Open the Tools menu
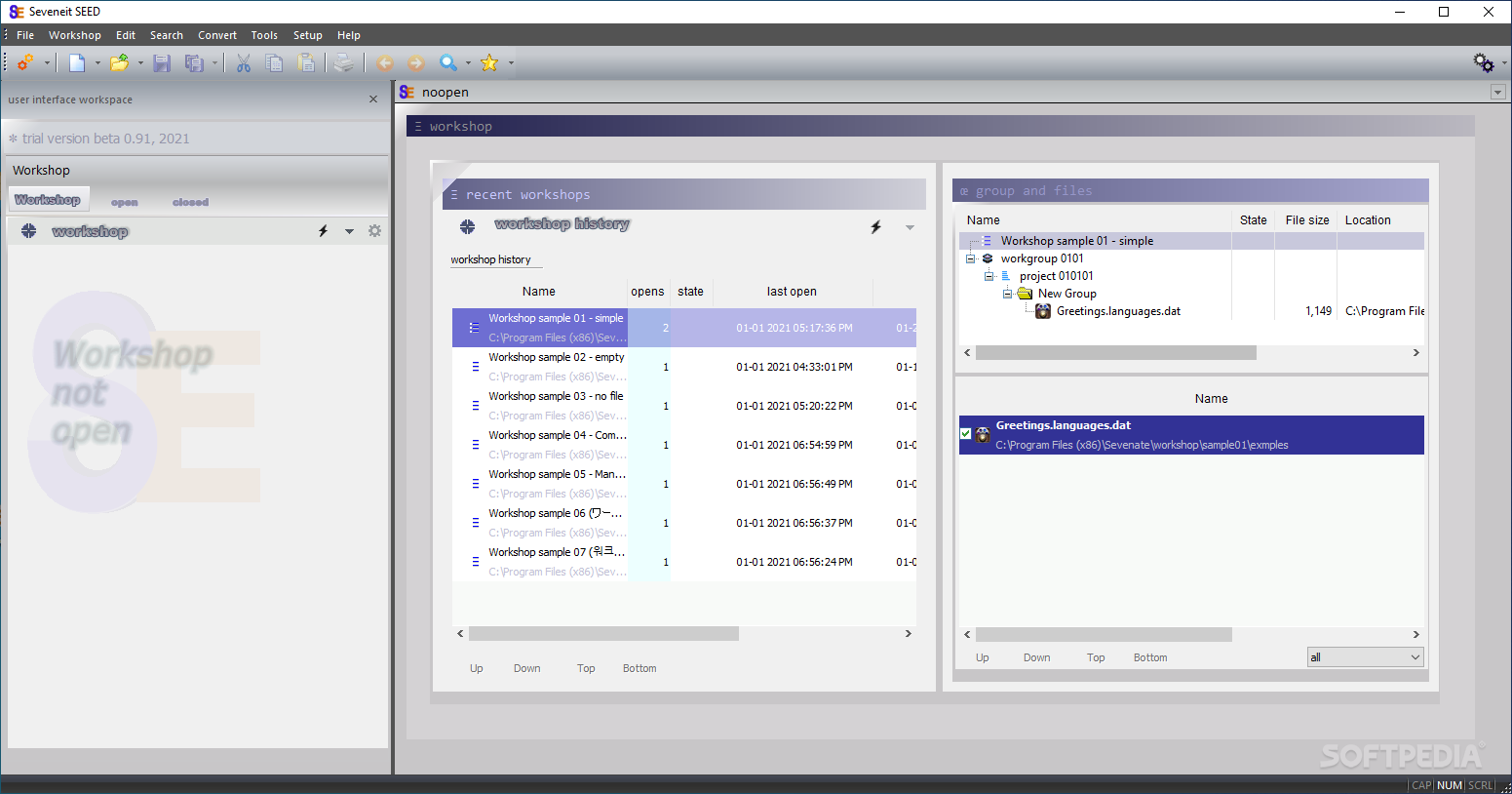This screenshot has width=1512, height=794. tap(264, 35)
